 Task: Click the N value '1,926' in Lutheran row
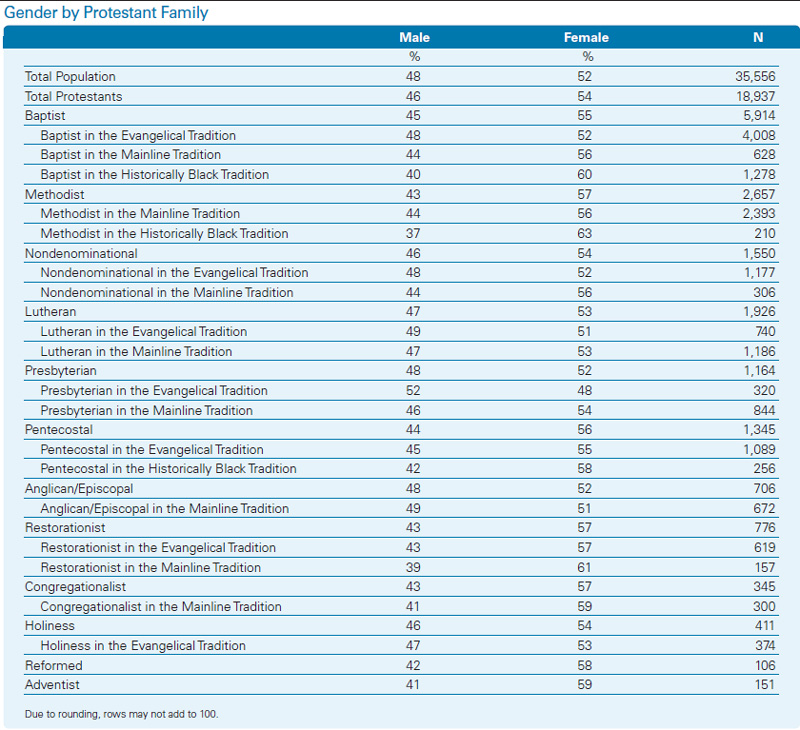point(759,312)
